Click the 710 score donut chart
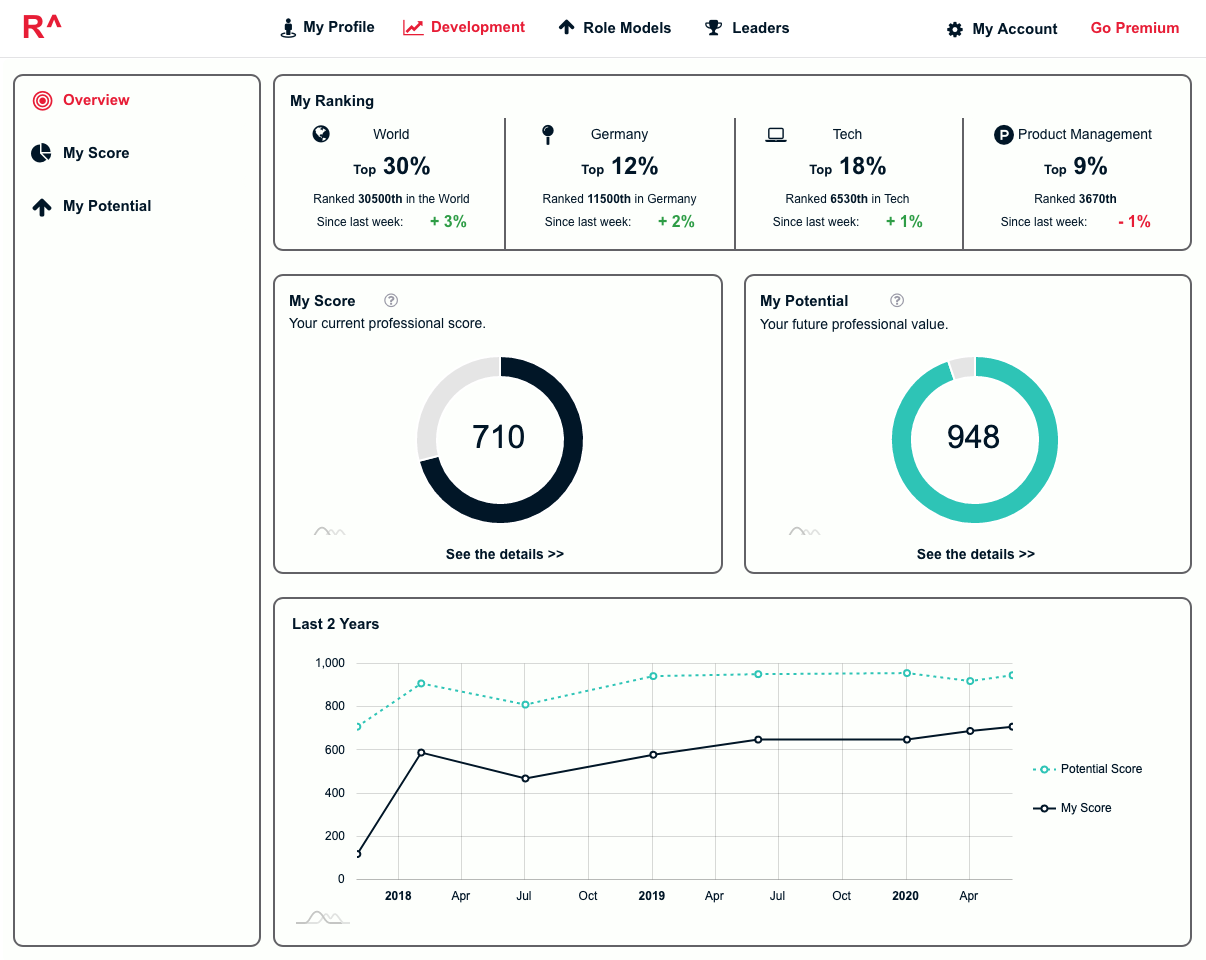1206x960 pixels. (x=500, y=439)
